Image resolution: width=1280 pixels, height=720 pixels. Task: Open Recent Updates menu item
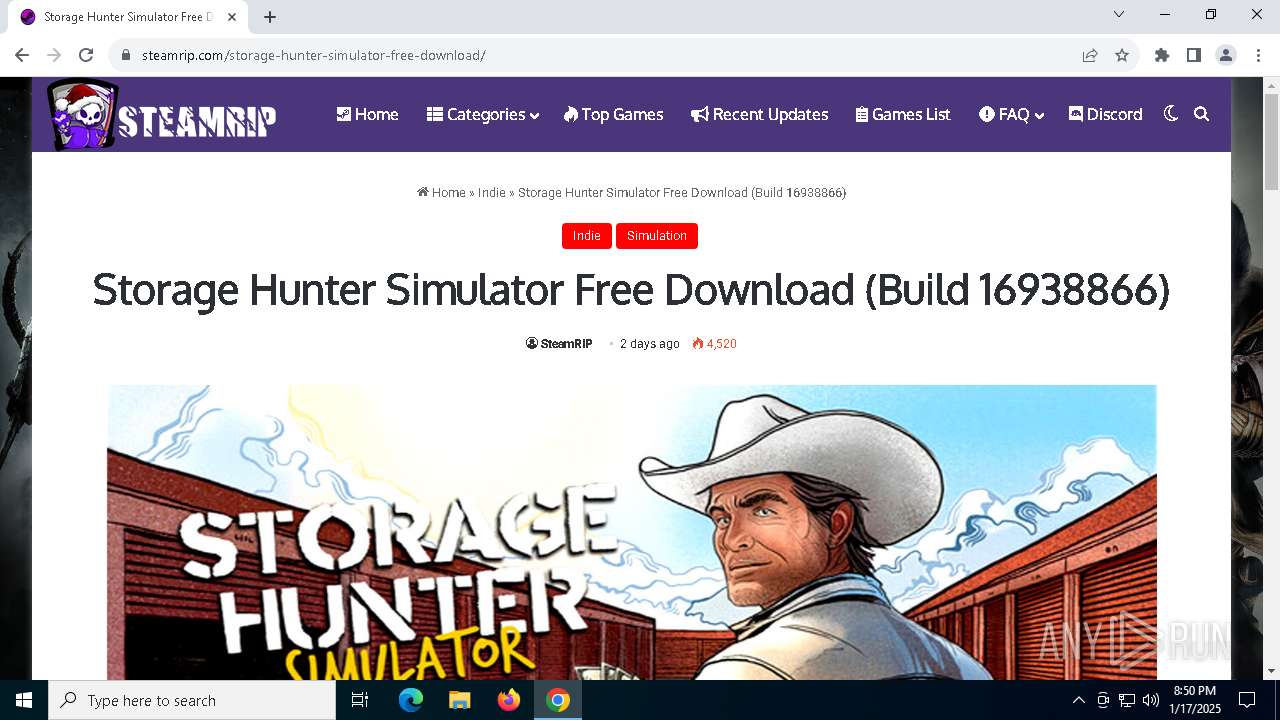[x=759, y=114]
